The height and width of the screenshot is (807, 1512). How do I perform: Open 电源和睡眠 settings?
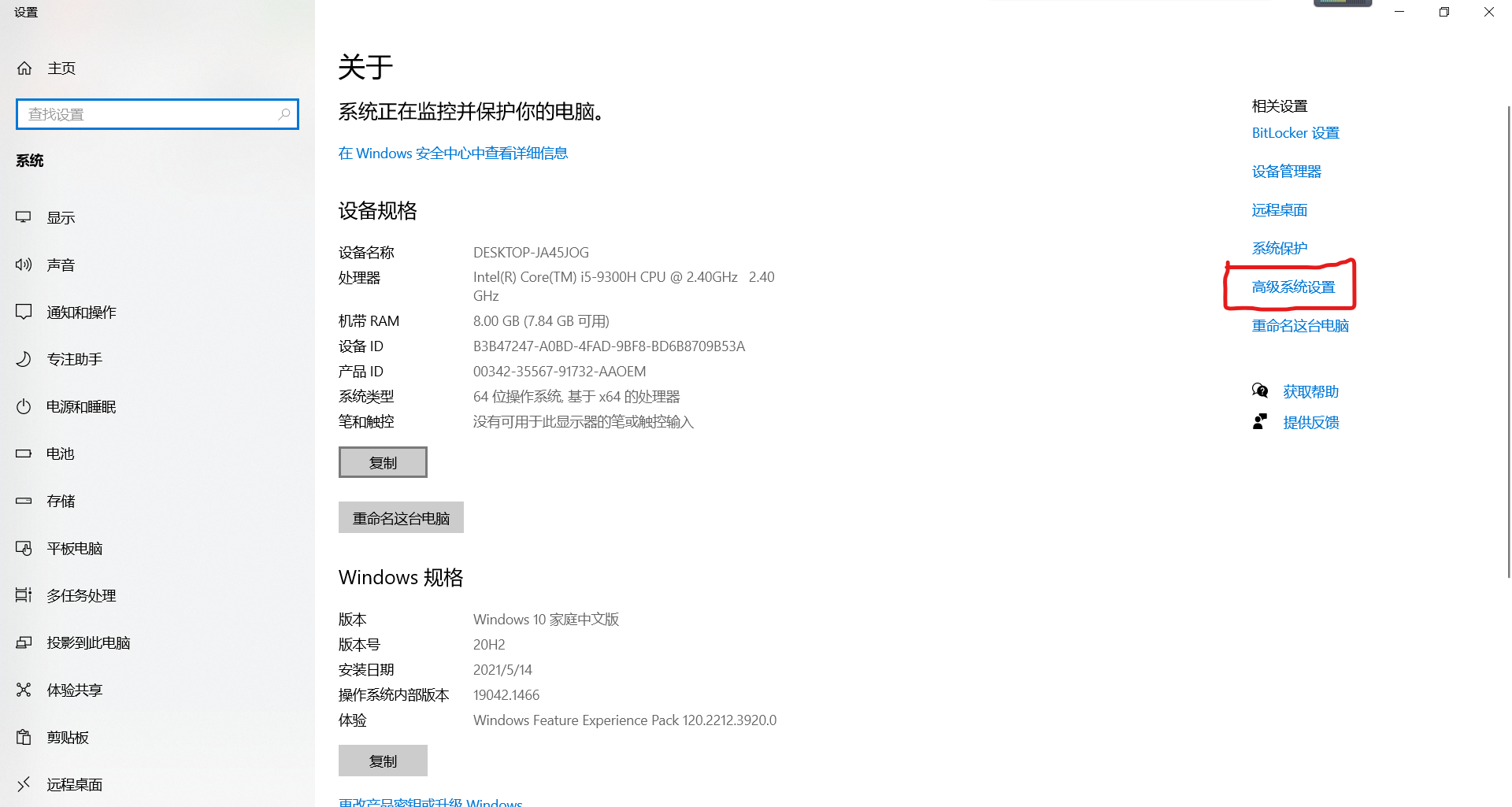coord(80,406)
